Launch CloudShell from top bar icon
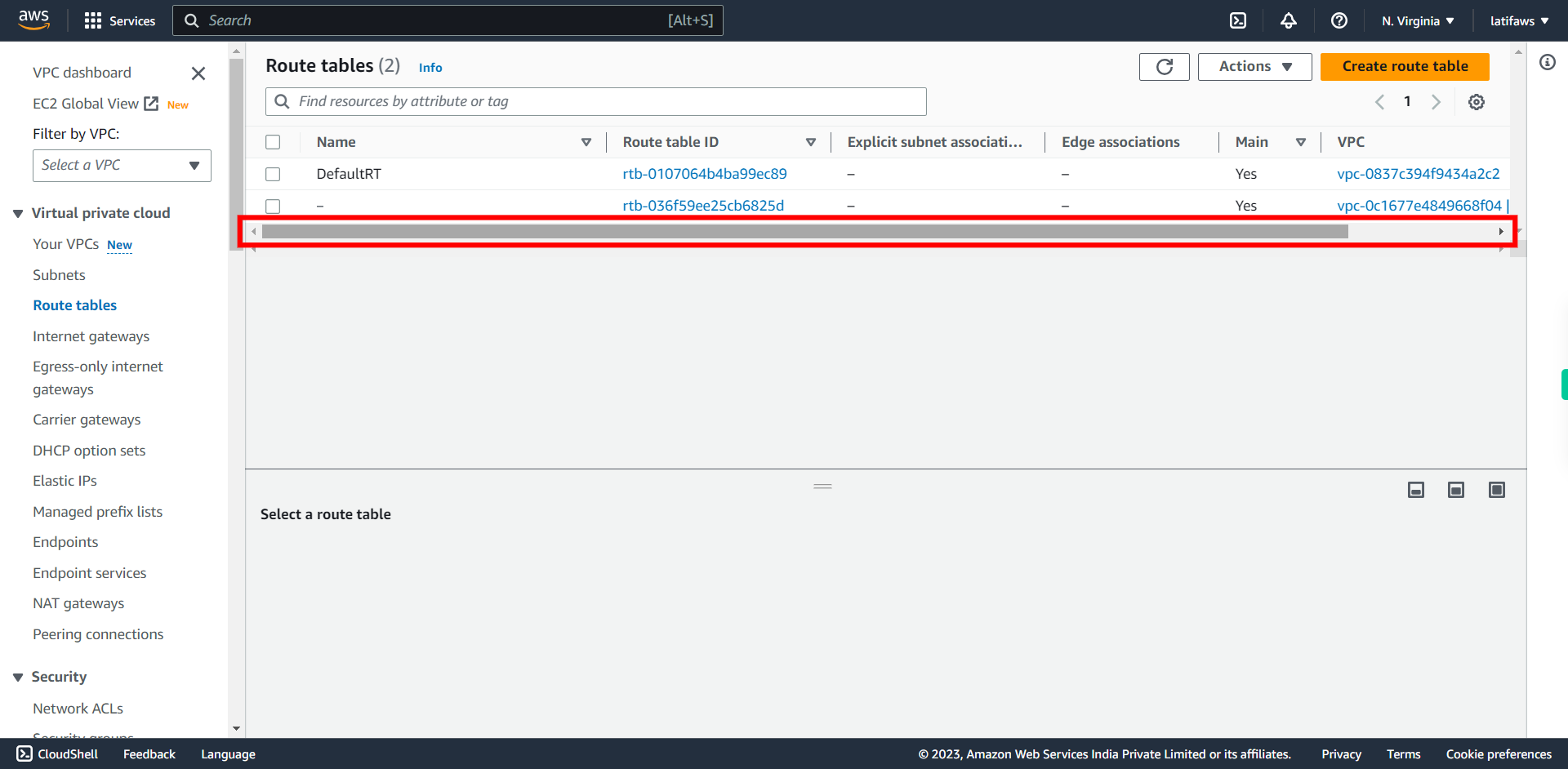This screenshot has width=1568, height=769. (1238, 20)
